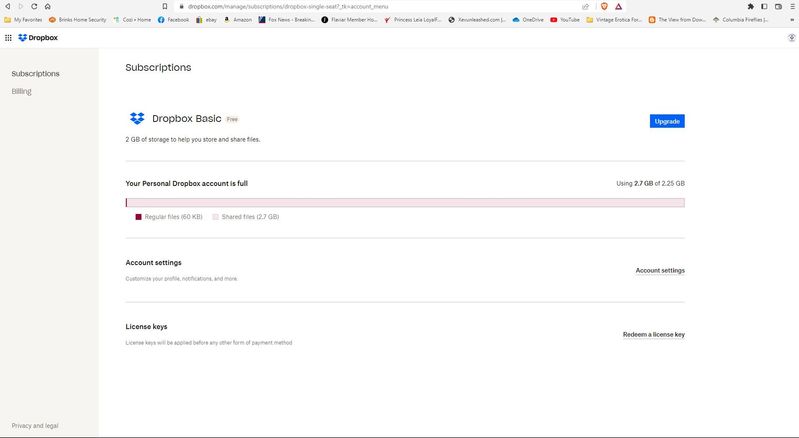
Task: Click the full storage usage bar
Action: tap(405, 203)
